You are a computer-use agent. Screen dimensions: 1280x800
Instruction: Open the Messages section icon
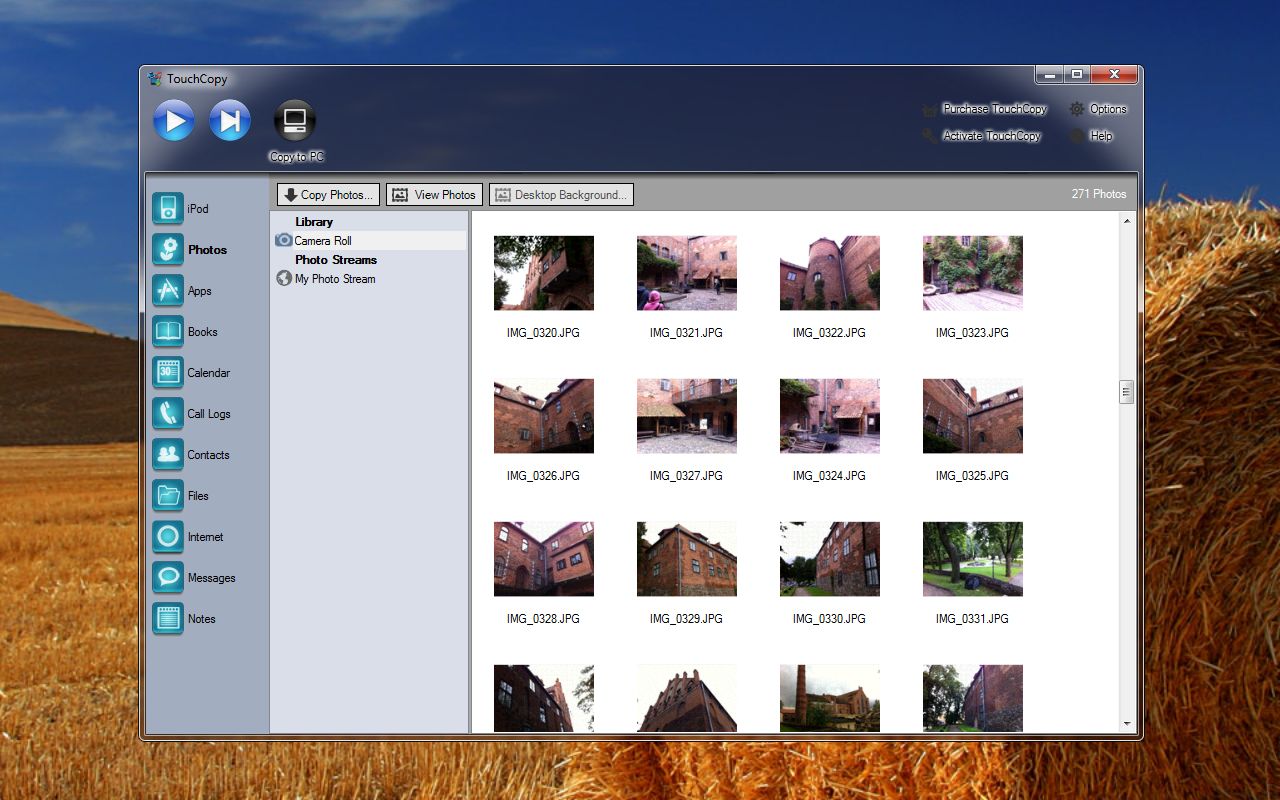click(x=168, y=578)
